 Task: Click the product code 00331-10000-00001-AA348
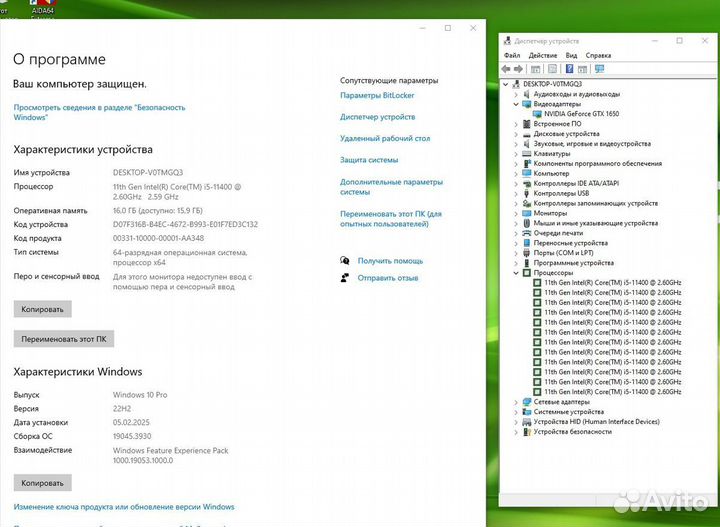pos(158,238)
